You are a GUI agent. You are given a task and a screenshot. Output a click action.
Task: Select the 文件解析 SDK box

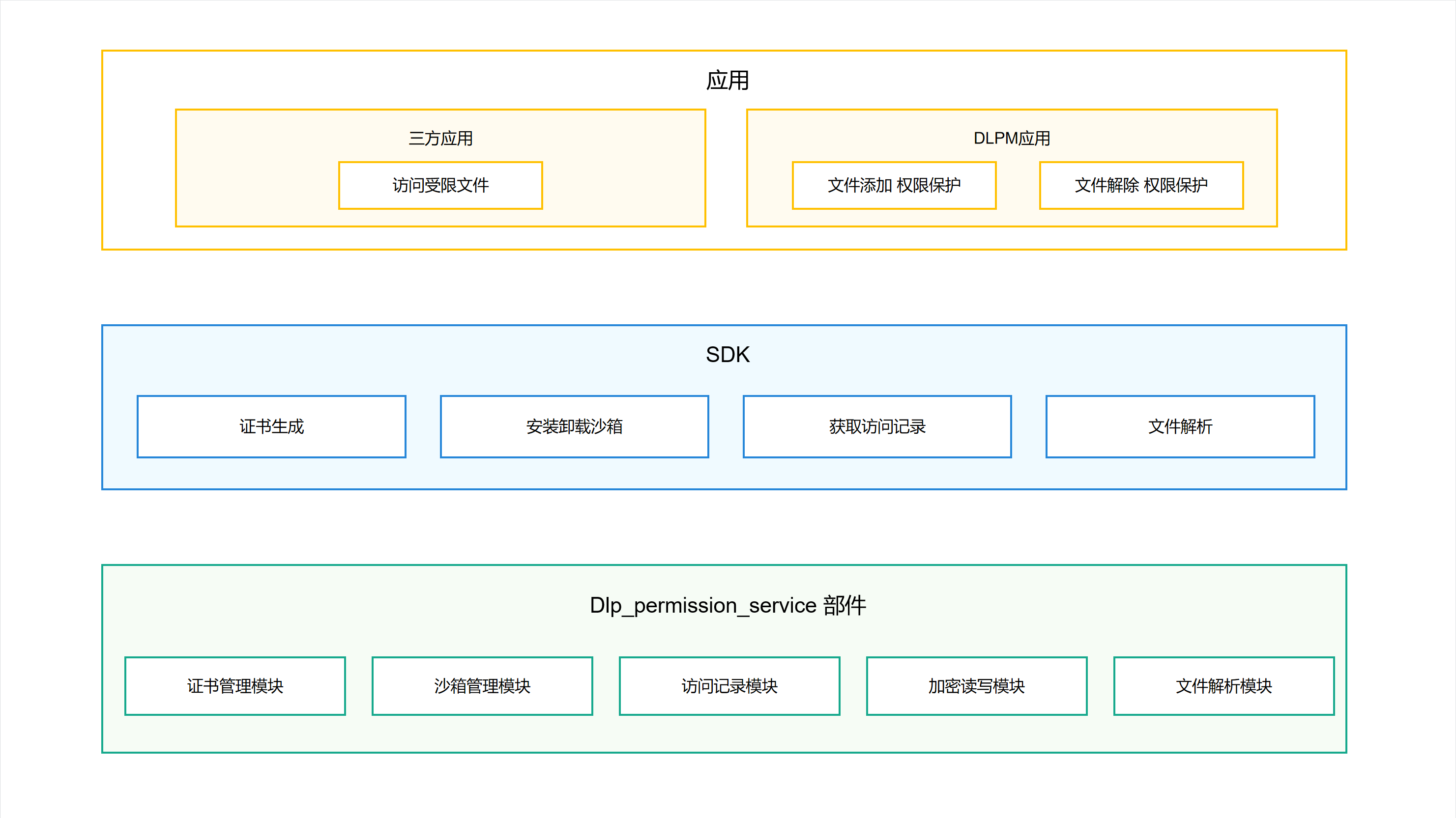click(1180, 426)
